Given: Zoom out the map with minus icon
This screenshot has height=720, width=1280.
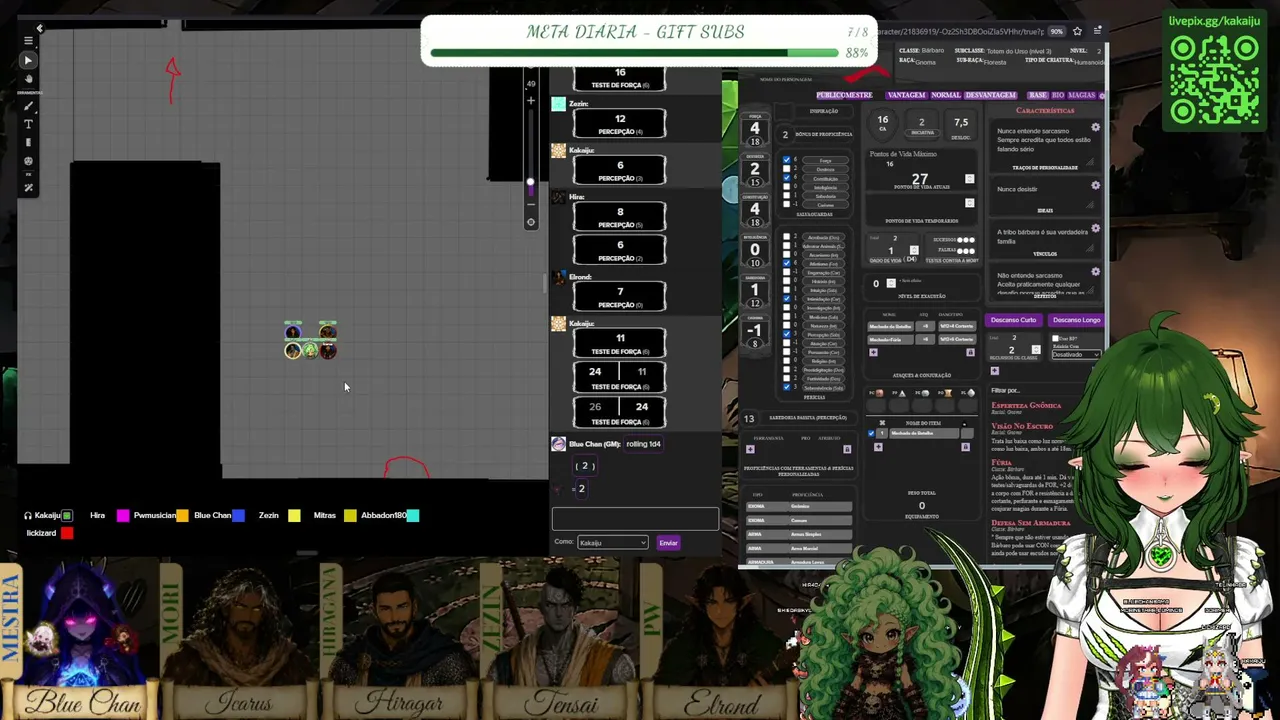Looking at the screenshot, I should pos(530,206).
